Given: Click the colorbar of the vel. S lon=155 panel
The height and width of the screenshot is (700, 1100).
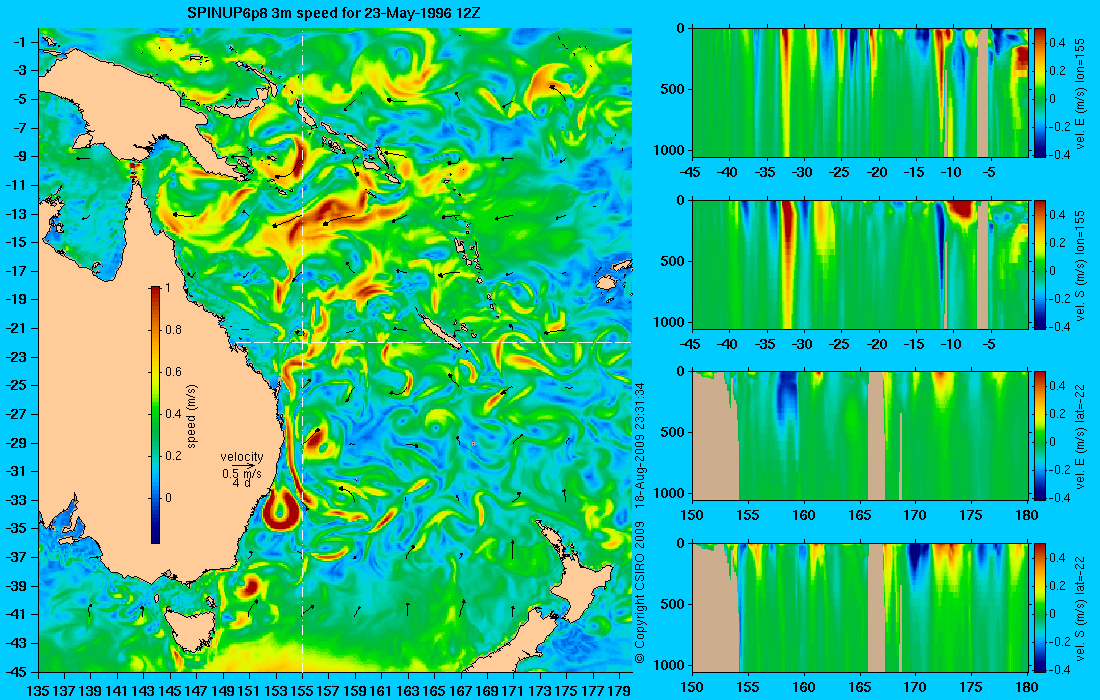Looking at the screenshot, I should point(1040,264).
